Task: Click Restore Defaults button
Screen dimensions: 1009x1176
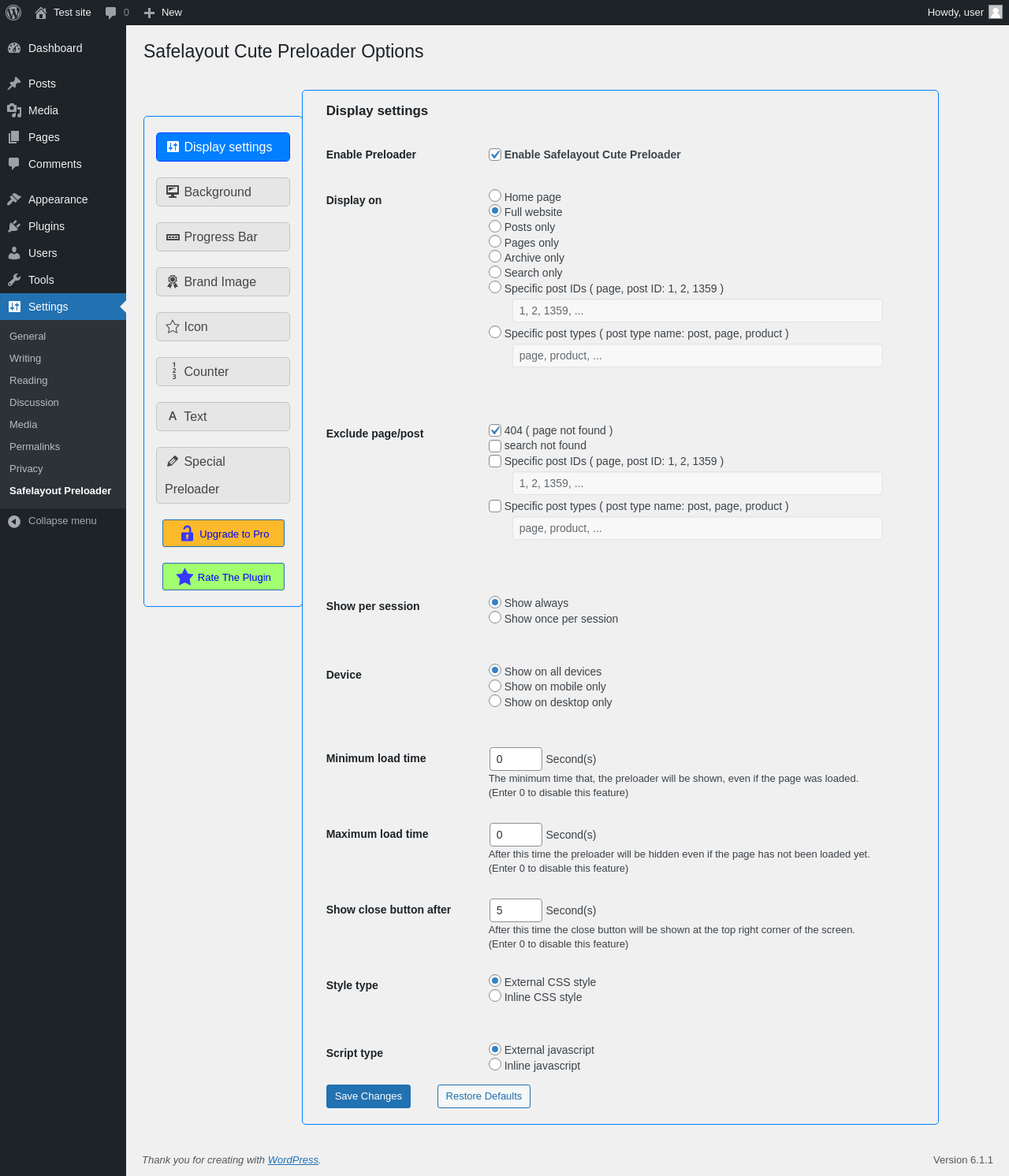Action: (x=484, y=1096)
